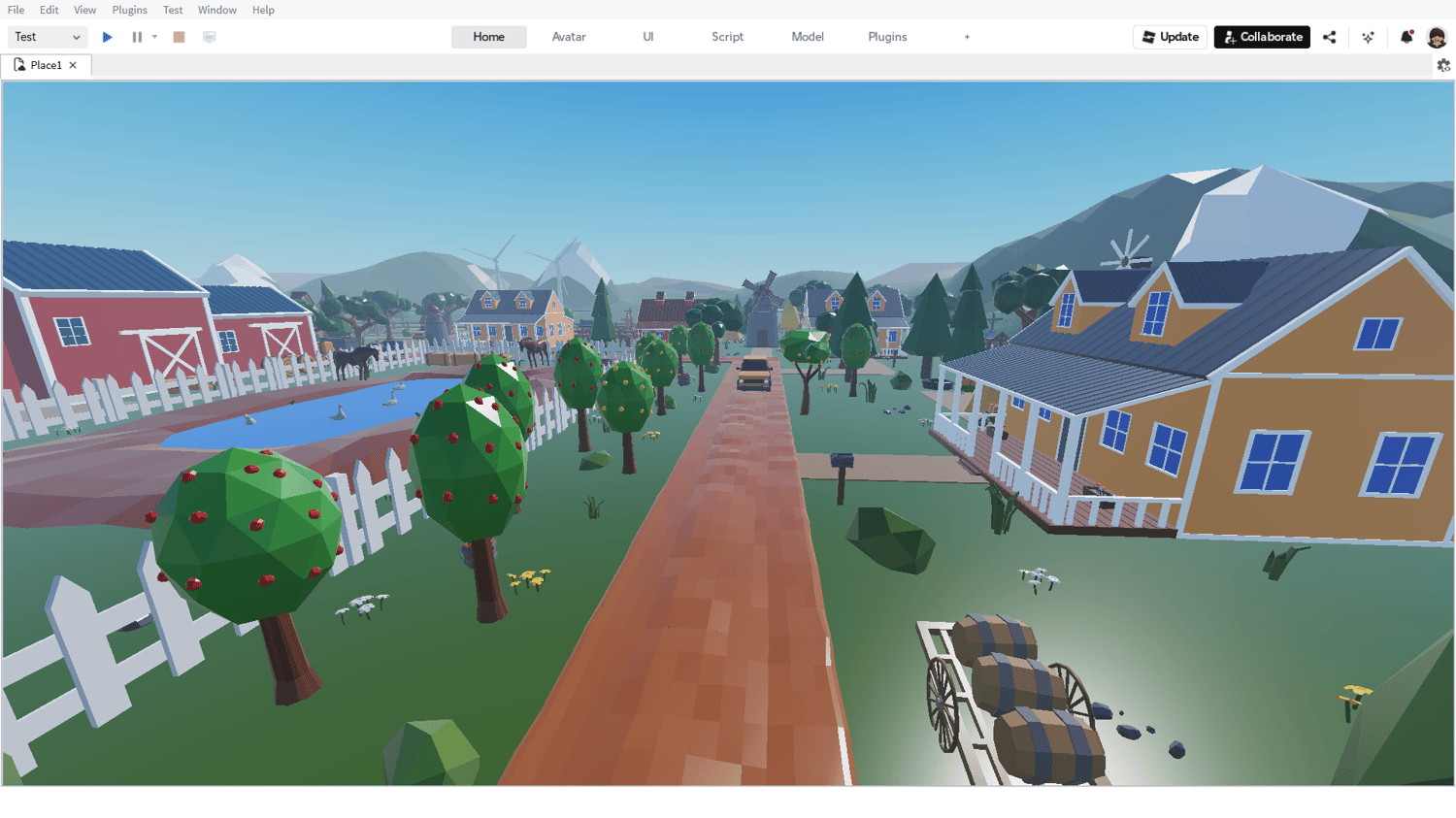1456x818 pixels.
Task: Open the Window menu
Action: (217, 10)
